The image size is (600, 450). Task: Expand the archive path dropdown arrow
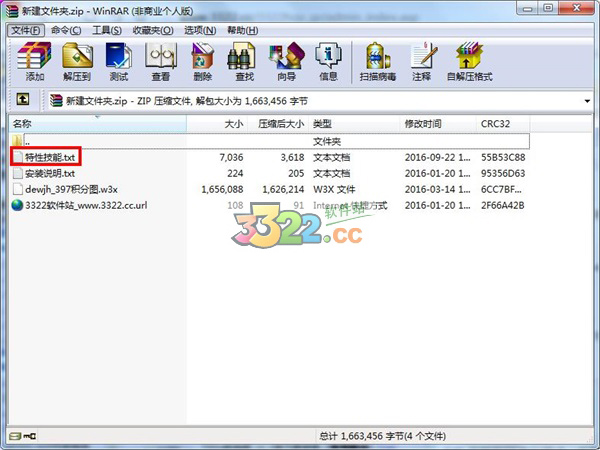(587, 101)
